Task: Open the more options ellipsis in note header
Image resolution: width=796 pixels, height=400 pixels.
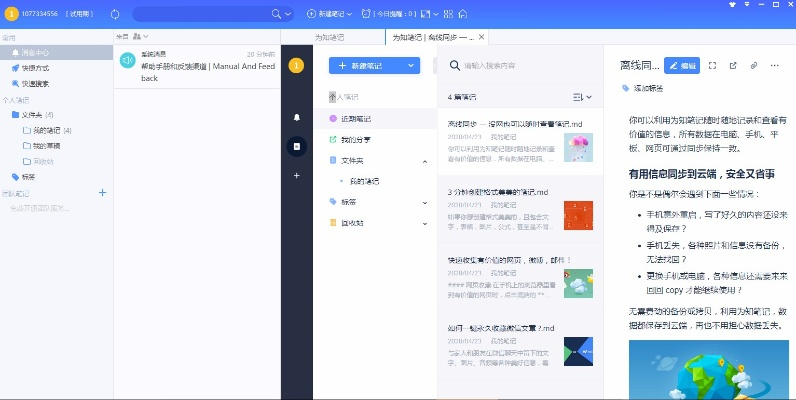Action: click(x=774, y=65)
